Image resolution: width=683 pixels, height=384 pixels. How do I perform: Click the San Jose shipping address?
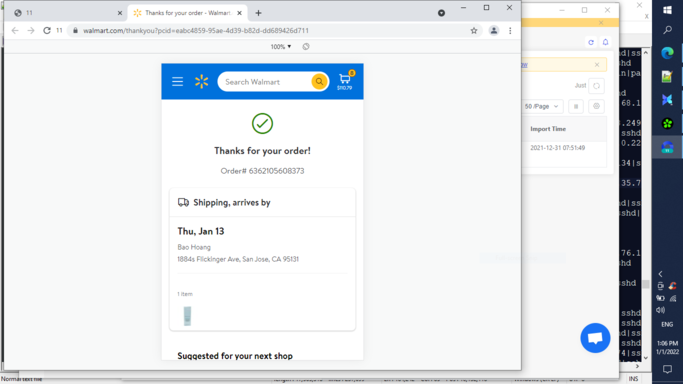click(238, 259)
